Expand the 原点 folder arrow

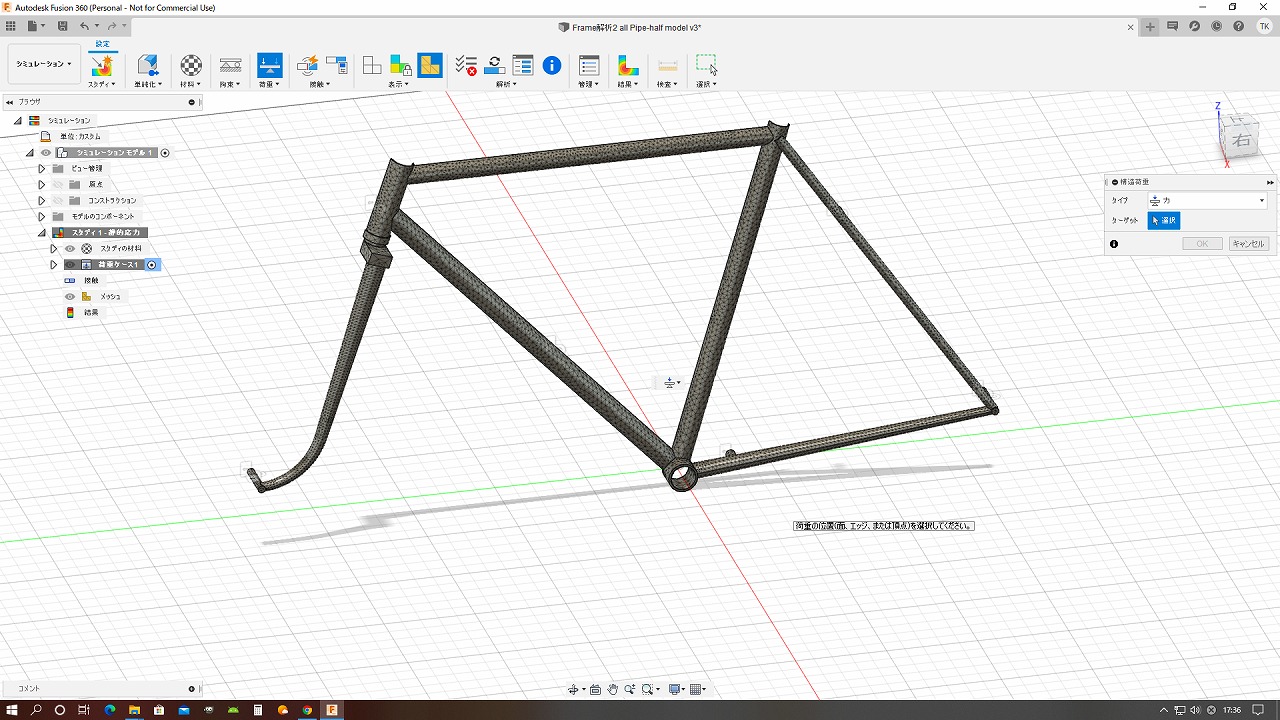coord(41,185)
